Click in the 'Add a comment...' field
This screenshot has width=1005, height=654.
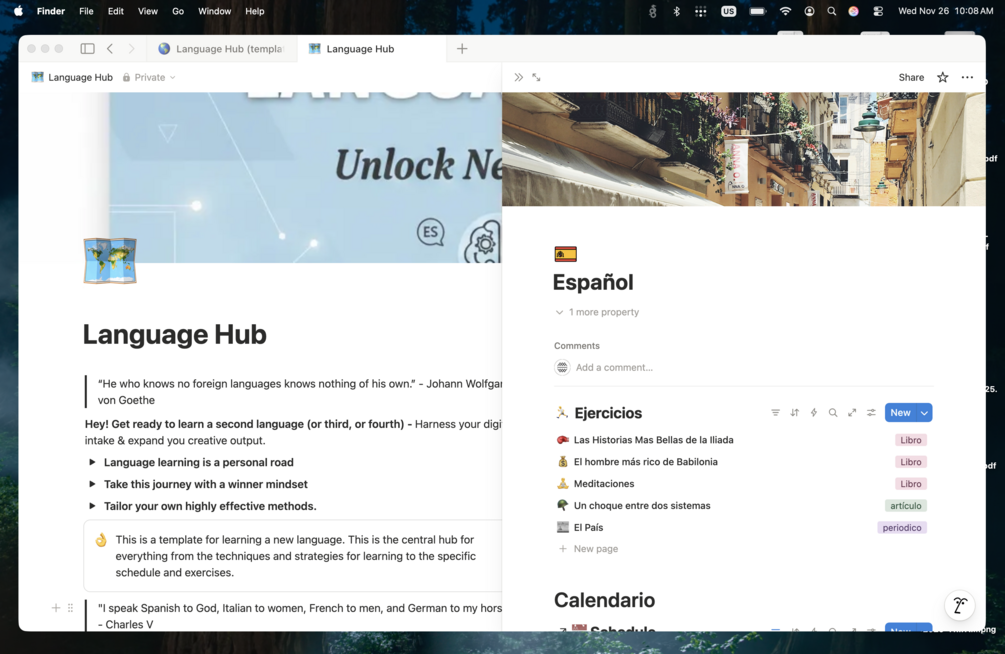coord(614,367)
